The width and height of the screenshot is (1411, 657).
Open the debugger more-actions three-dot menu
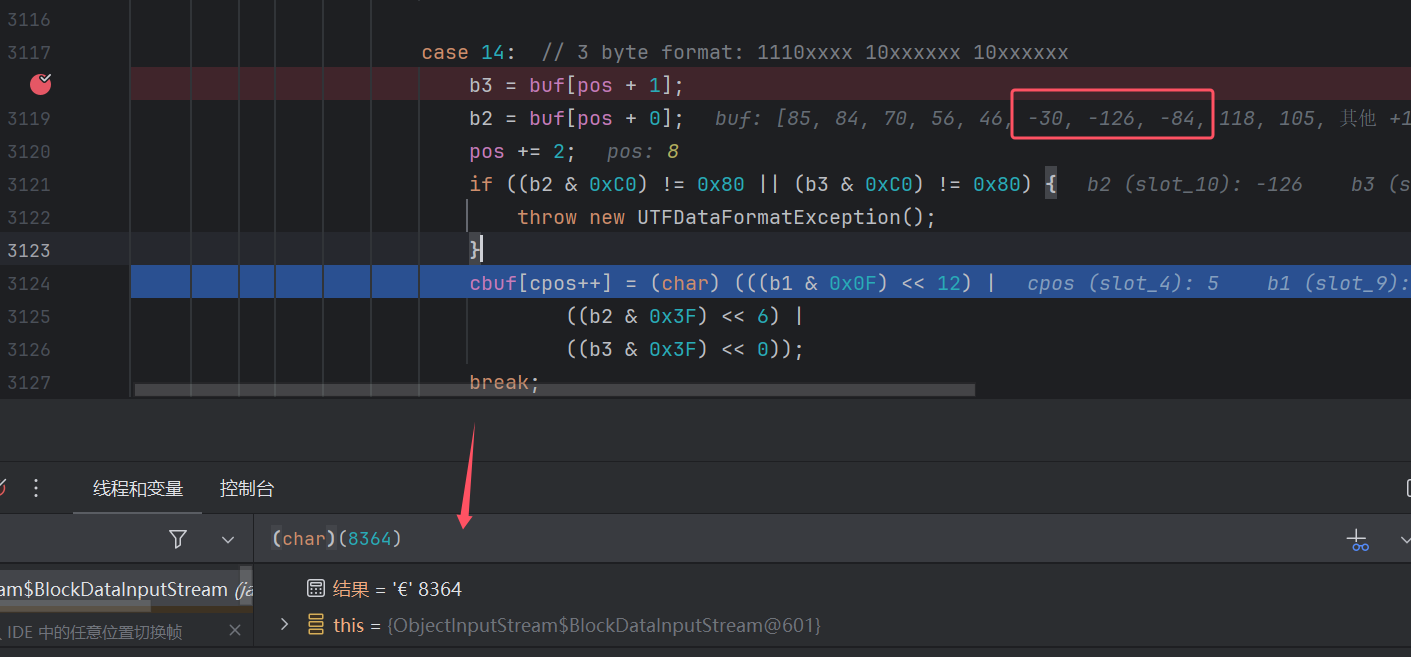tap(36, 488)
